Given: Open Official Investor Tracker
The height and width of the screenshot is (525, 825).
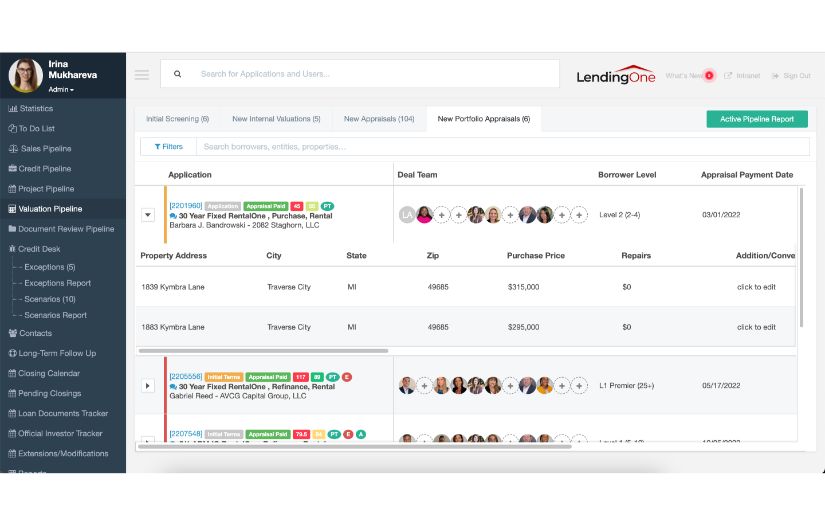Looking at the screenshot, I should 55,433.
